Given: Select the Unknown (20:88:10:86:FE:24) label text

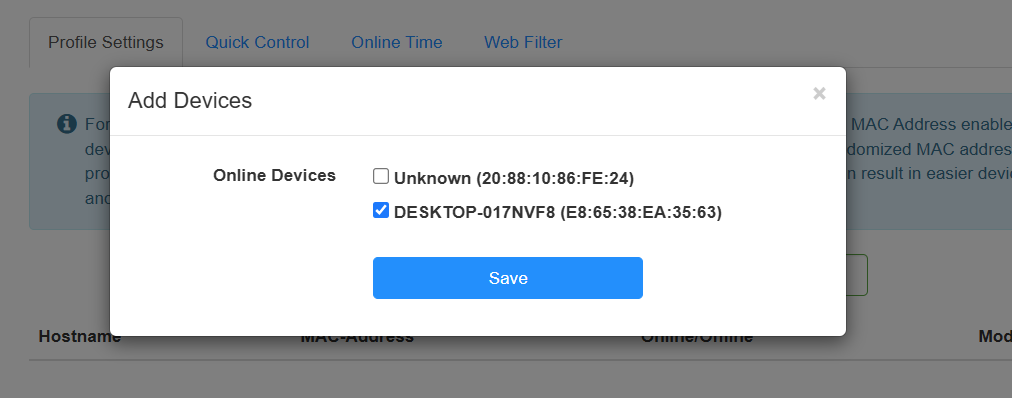Looking at the screenshot, I should 514,178.
